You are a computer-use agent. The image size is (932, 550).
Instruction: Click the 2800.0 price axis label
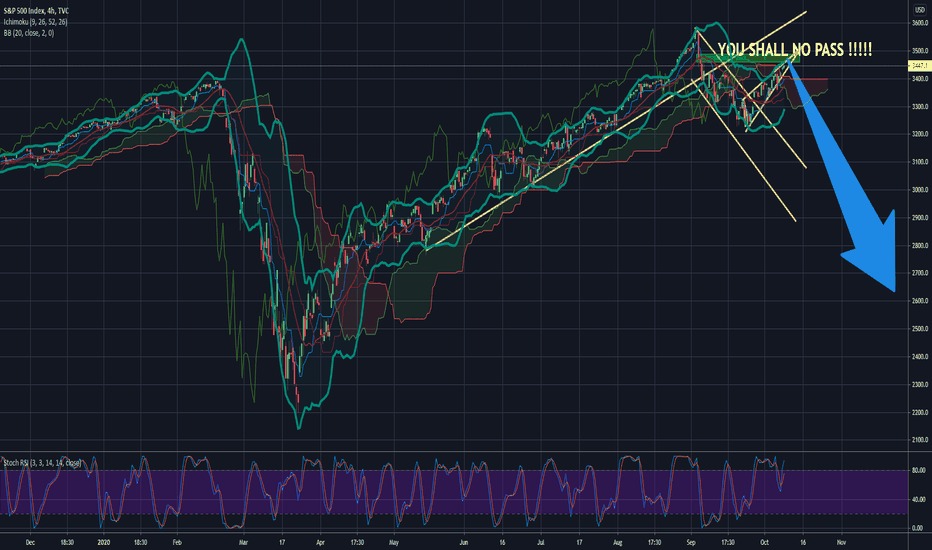click(x=920, y=246)
